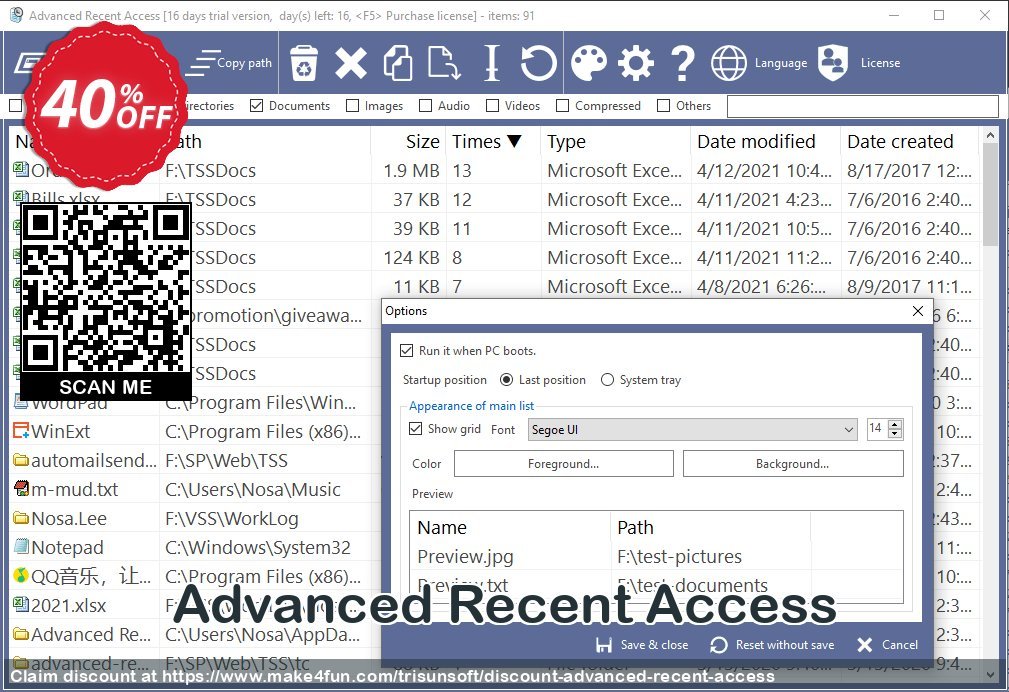Click the search input field
The image size is (1009, 692).
862,106
